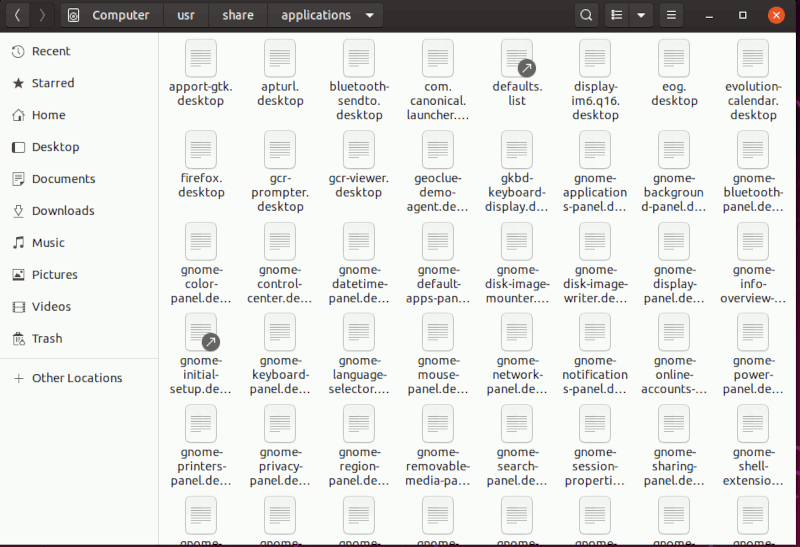The height and width of the screenshot is (547, 800).
Task: Click the gnome-removable-media file name
Action: click(438, 466)
